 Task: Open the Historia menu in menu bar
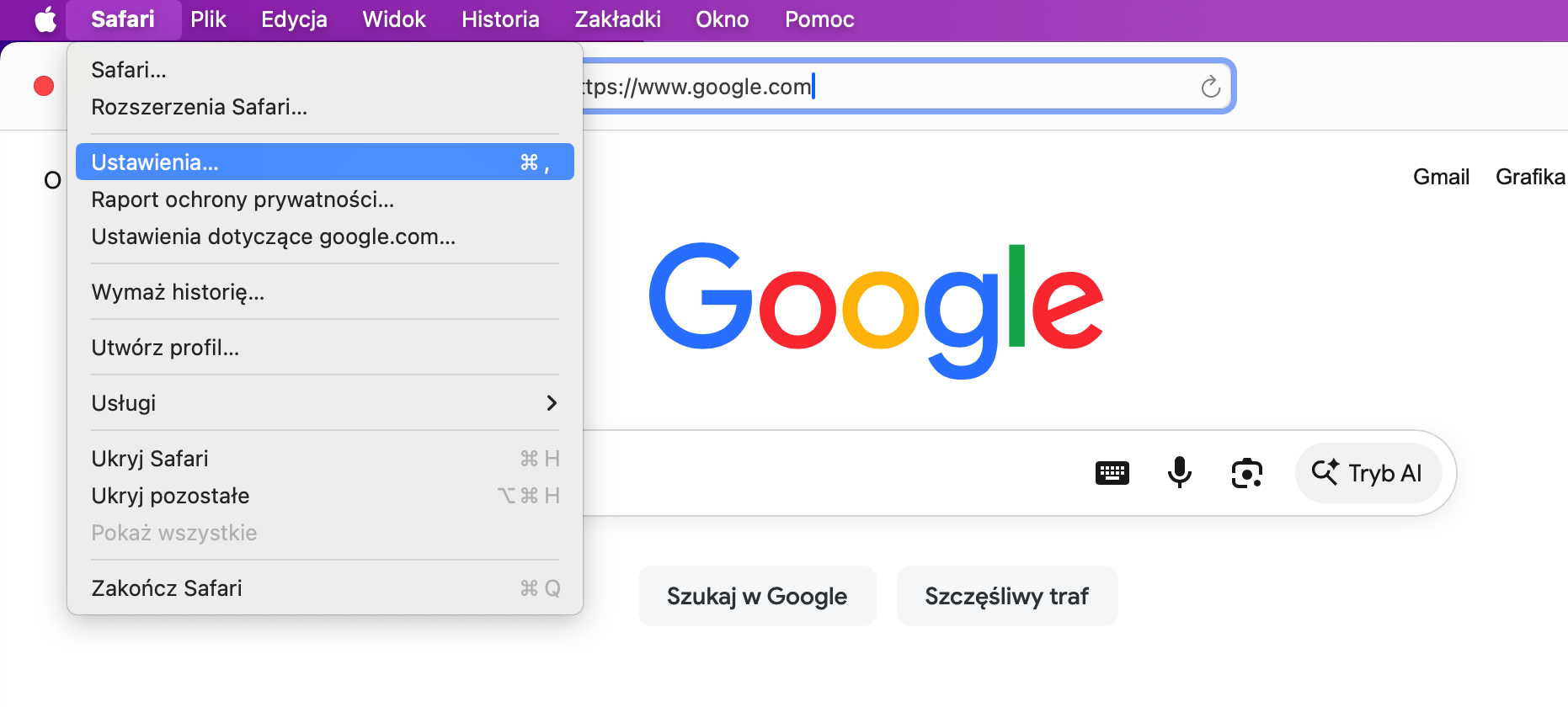point(500,19)
